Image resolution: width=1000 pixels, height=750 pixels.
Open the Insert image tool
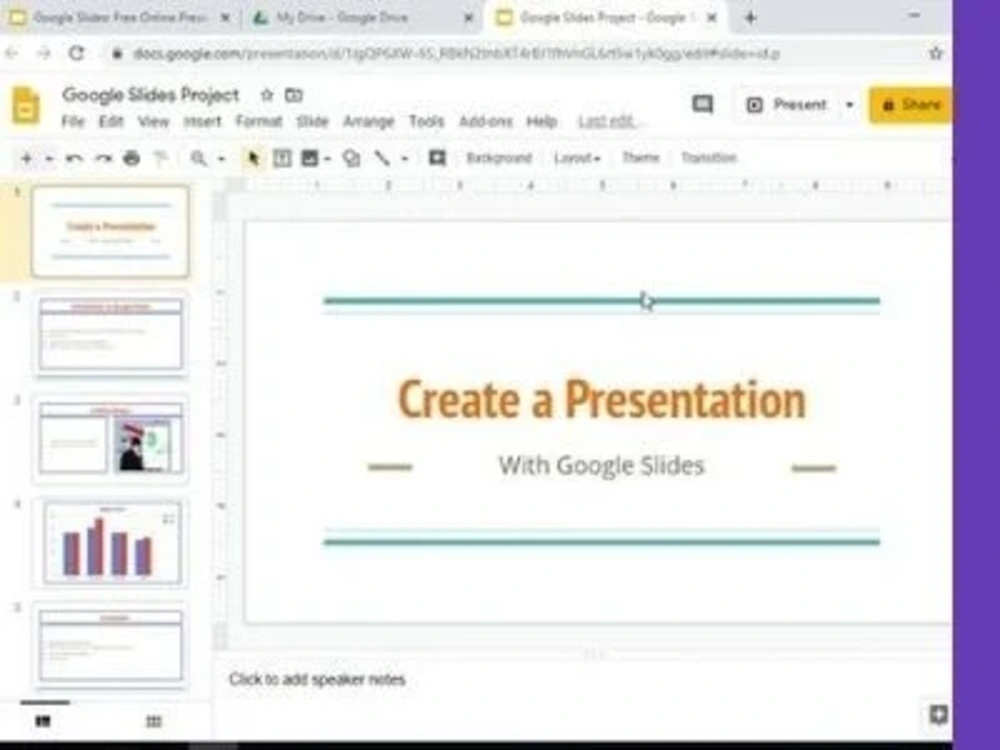[x=312, y=158]
